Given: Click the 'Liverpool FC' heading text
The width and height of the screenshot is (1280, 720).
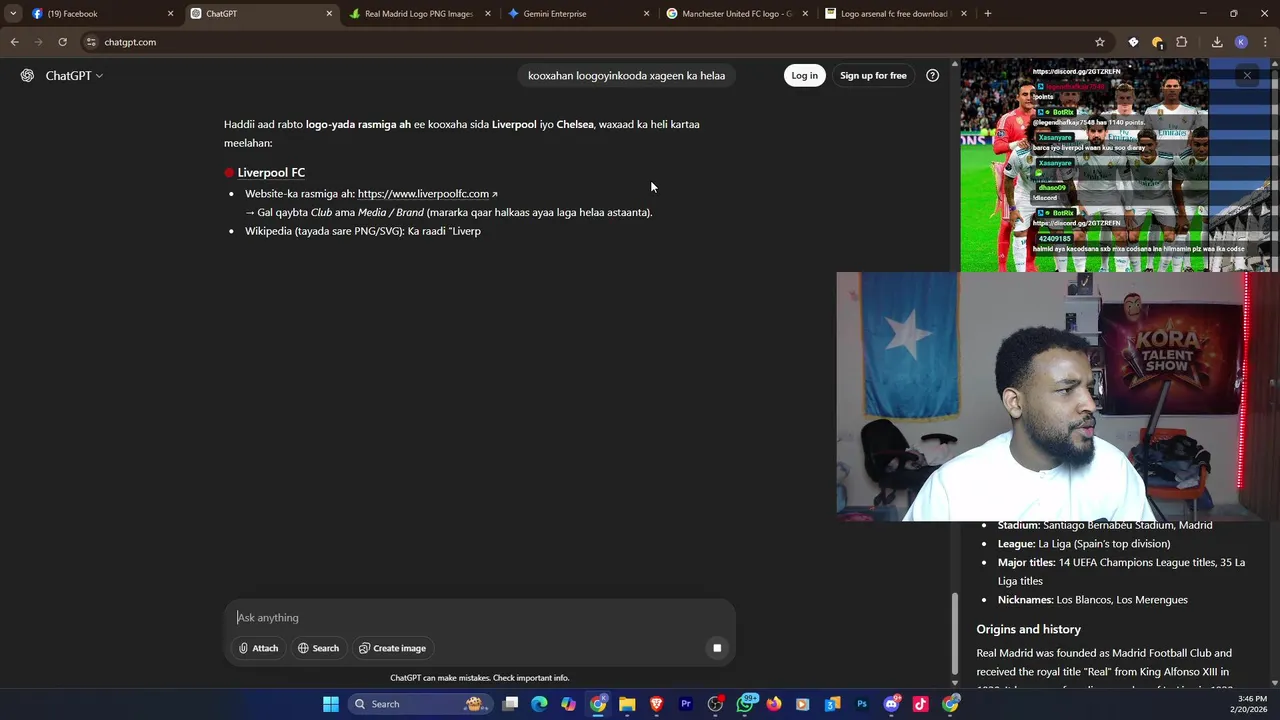Looking at the screenshot, I should coord(271,173).
